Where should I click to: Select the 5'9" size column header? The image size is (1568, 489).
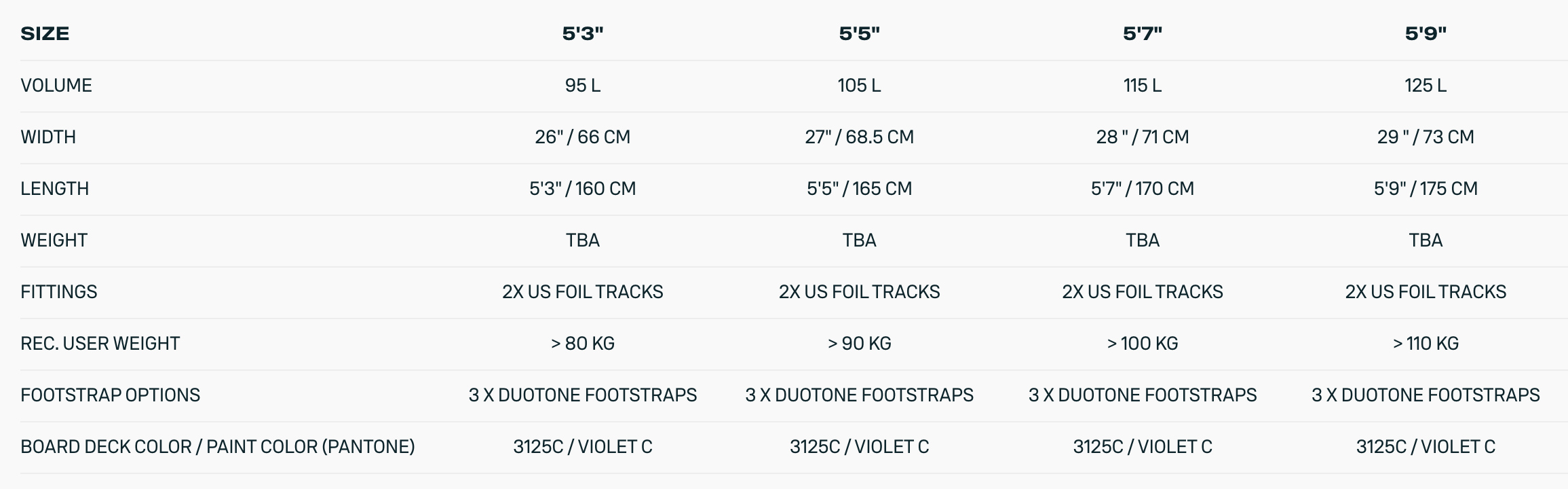[x=1426, y=33]
